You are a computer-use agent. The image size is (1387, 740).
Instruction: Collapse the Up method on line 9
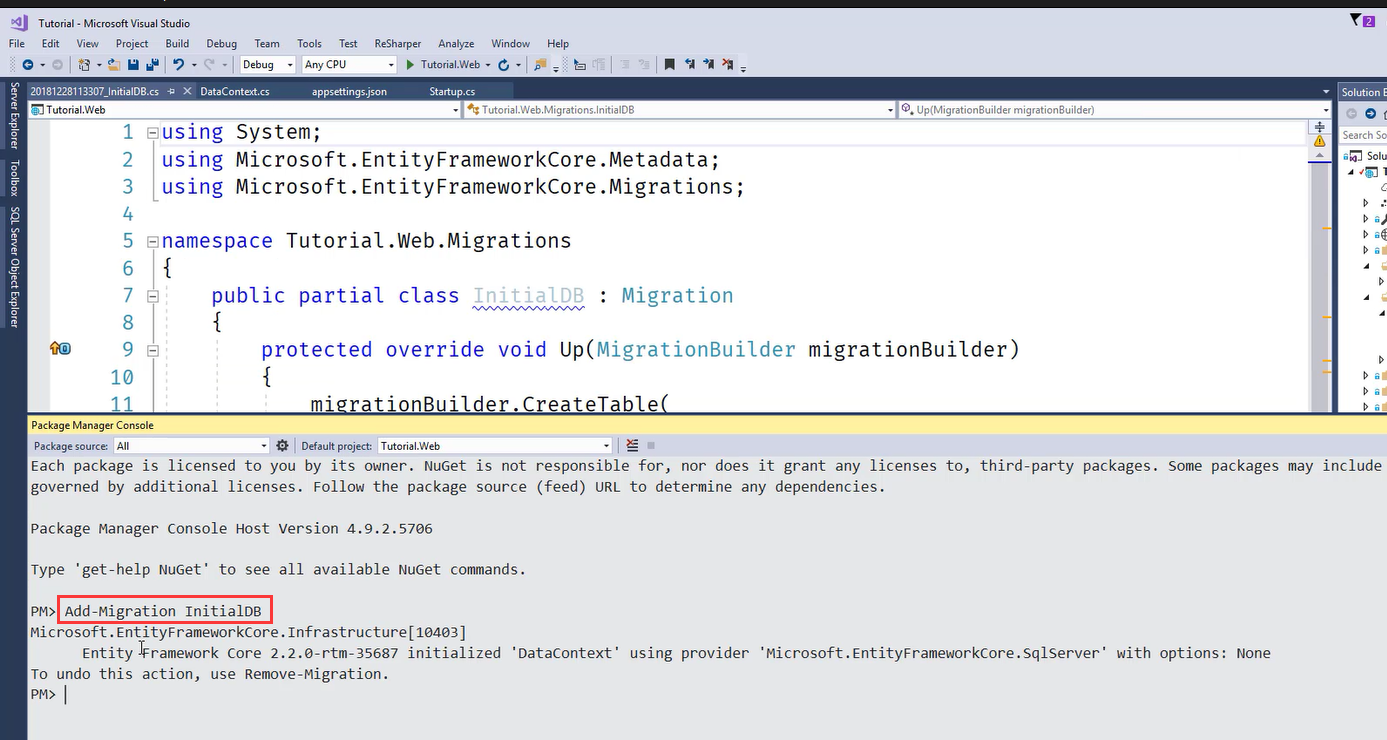152,350
